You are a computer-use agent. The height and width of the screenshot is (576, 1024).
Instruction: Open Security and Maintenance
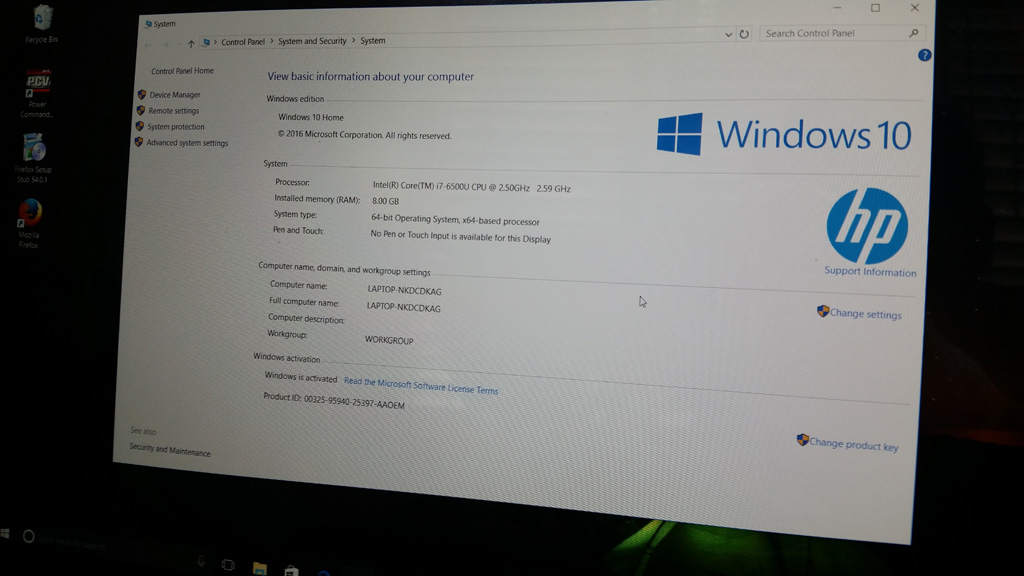(x=170, y=450)
